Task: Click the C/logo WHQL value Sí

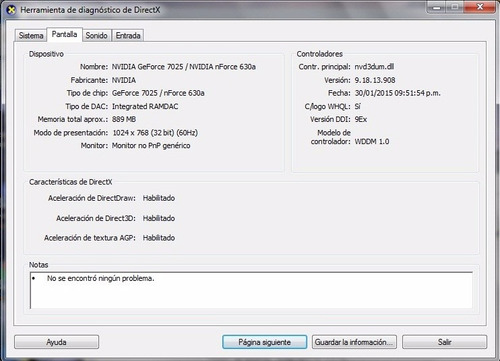Action: point(357,106)
